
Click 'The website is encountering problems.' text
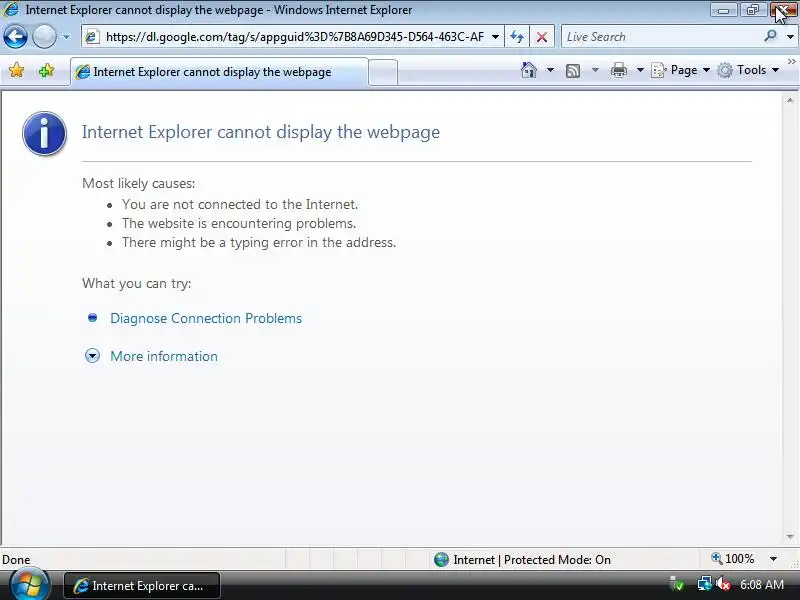tap(239, 223)
